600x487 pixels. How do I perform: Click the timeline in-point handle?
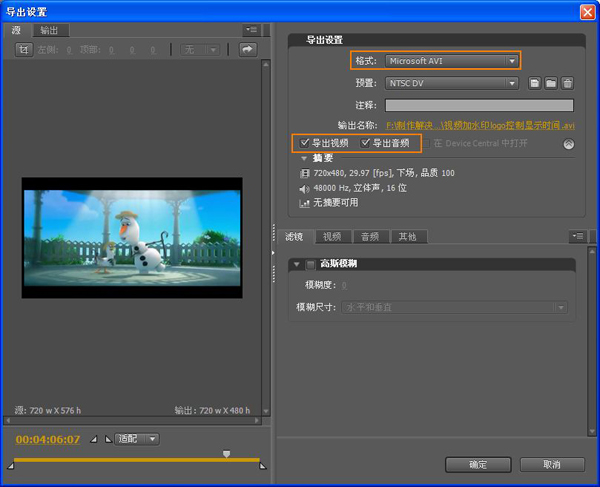point(11,466)
